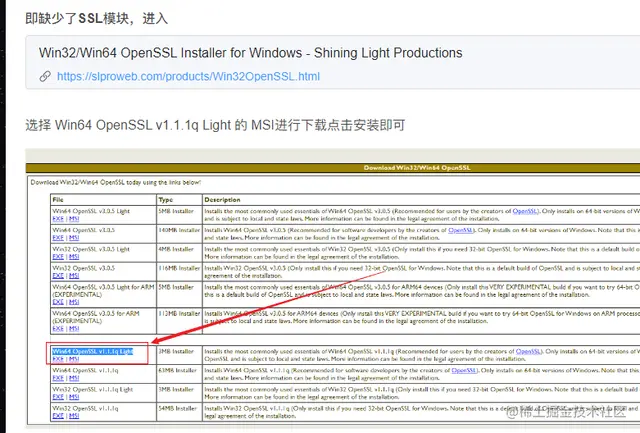Click the EXE link under Win32 OpenSSL v3.0.5 Light
Image resolution: width=640 pixels, height=433 pixels.
58,257
